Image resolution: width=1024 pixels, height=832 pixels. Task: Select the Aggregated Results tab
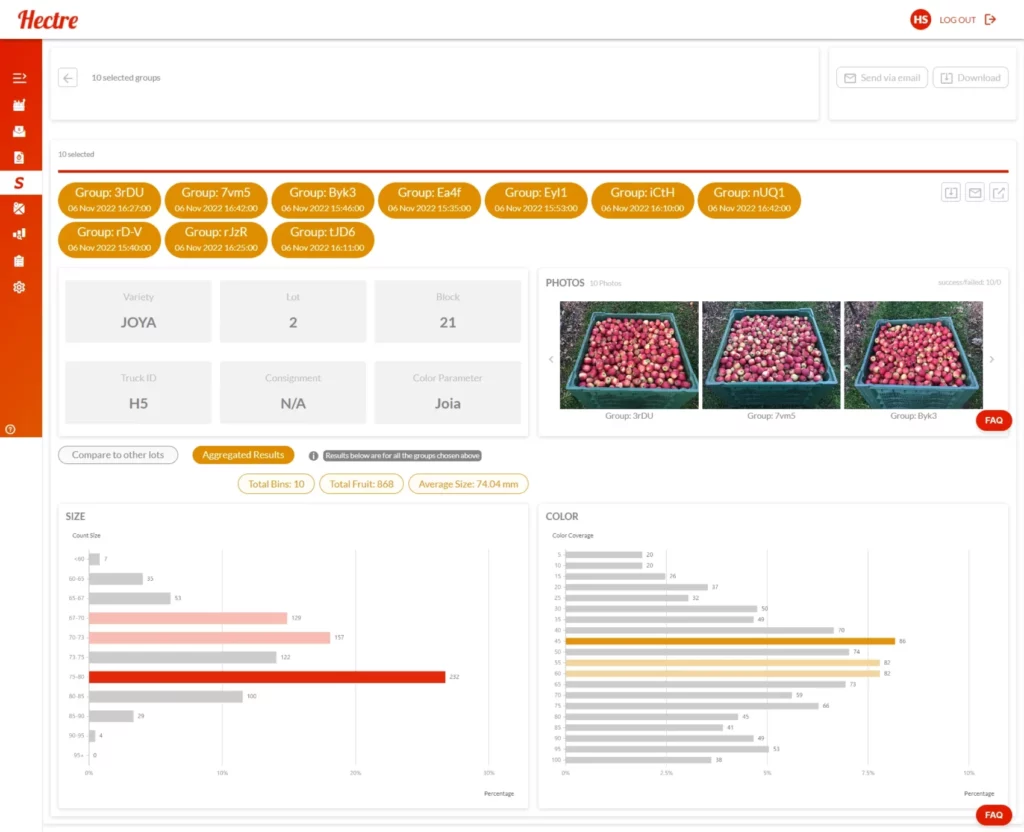pos(243,455)
